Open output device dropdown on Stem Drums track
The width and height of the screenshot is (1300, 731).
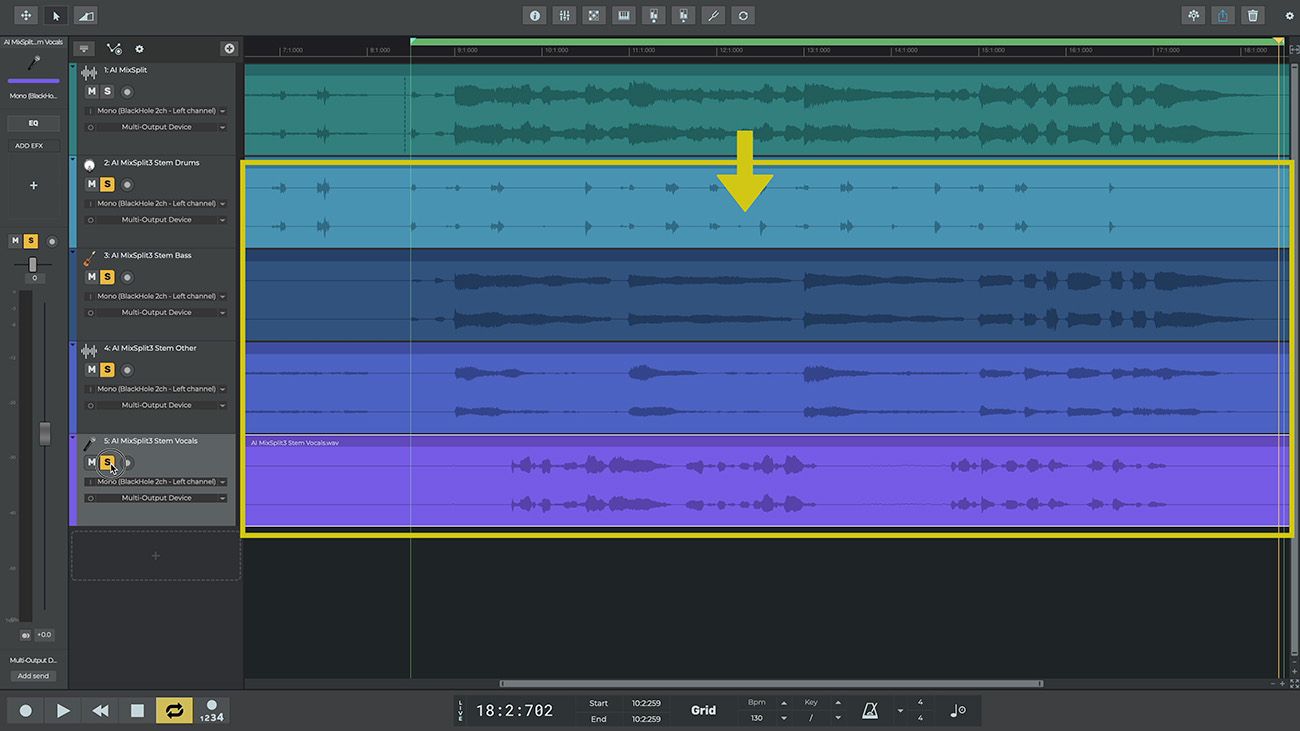tap(157, 219)
